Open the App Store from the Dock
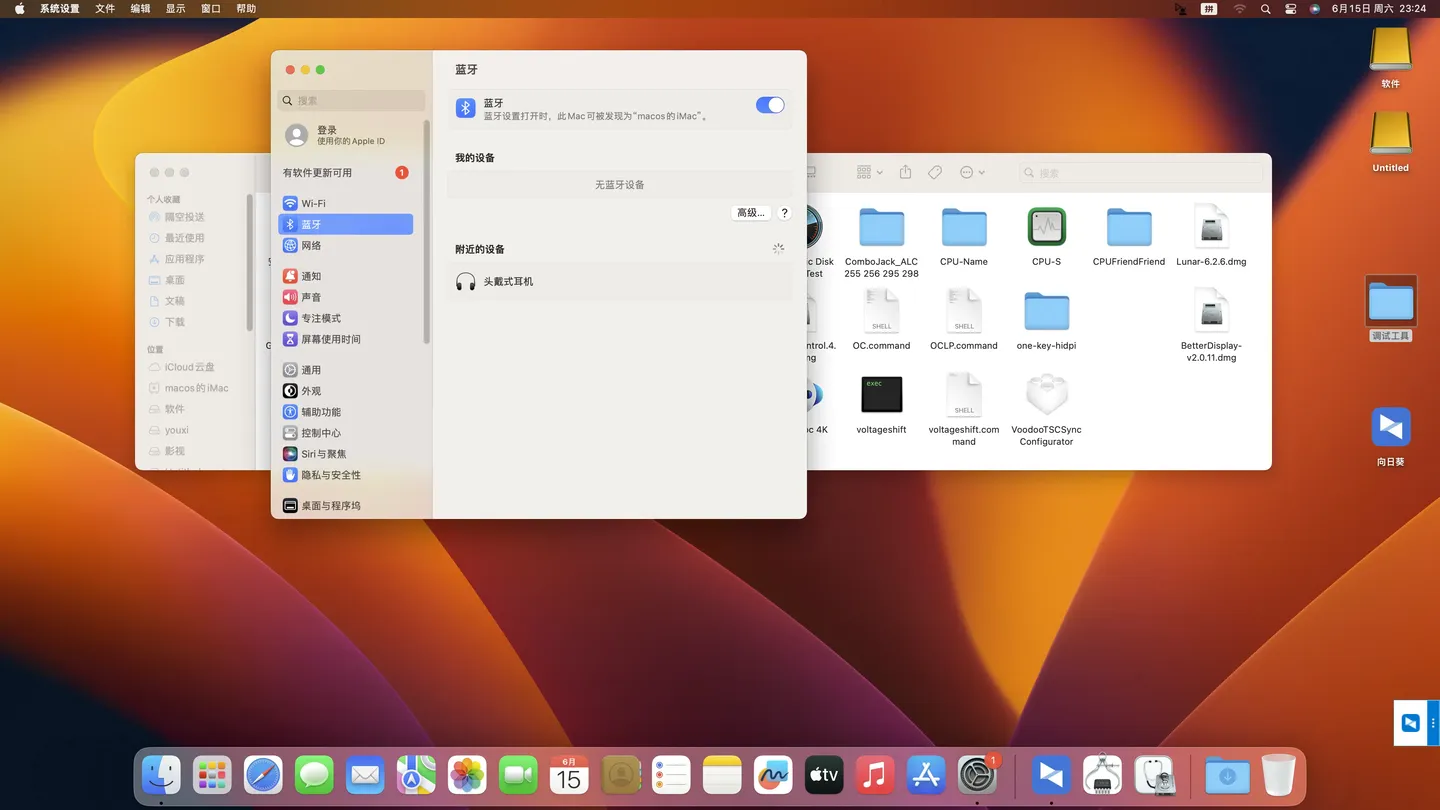The image size is (1440, 810). point(925,775)
